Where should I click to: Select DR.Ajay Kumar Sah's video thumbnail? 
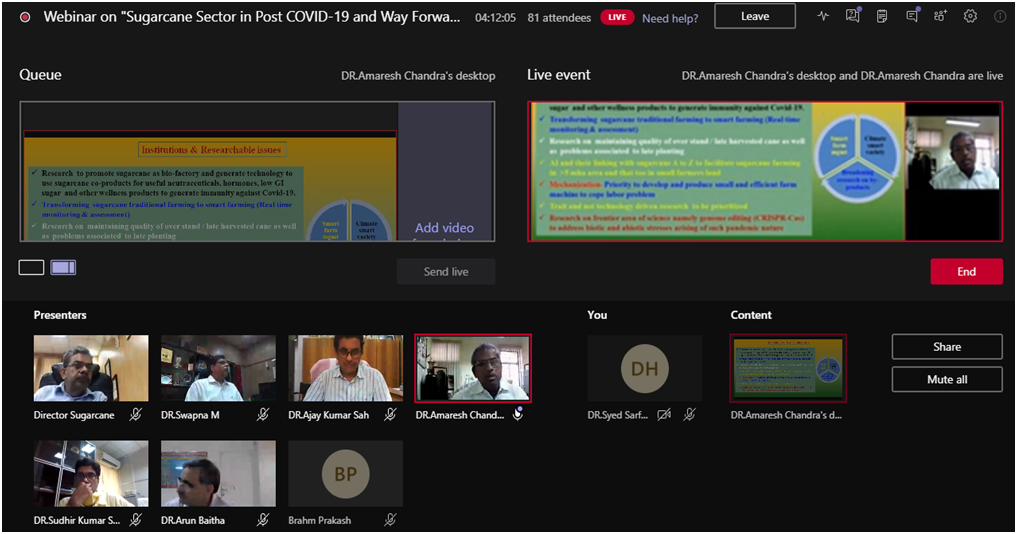(345, 368)
